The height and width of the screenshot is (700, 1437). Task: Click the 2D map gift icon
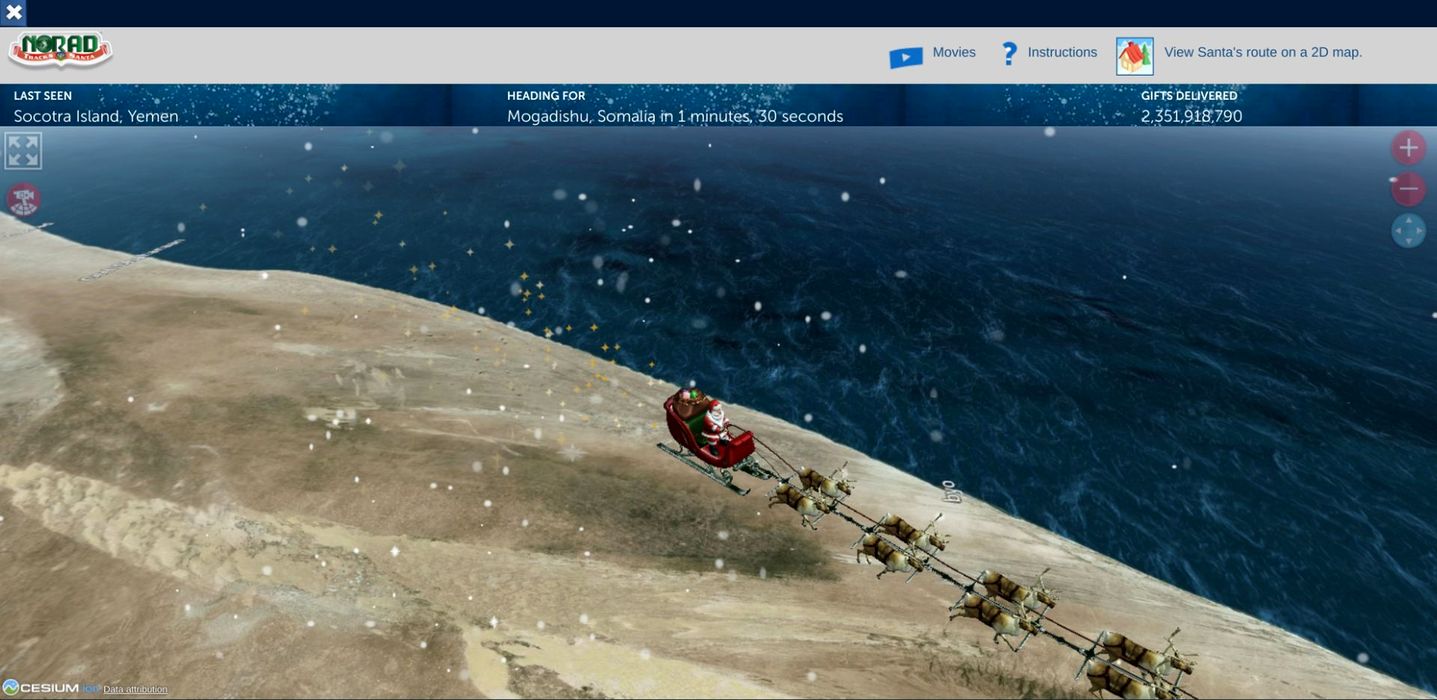1134,56
